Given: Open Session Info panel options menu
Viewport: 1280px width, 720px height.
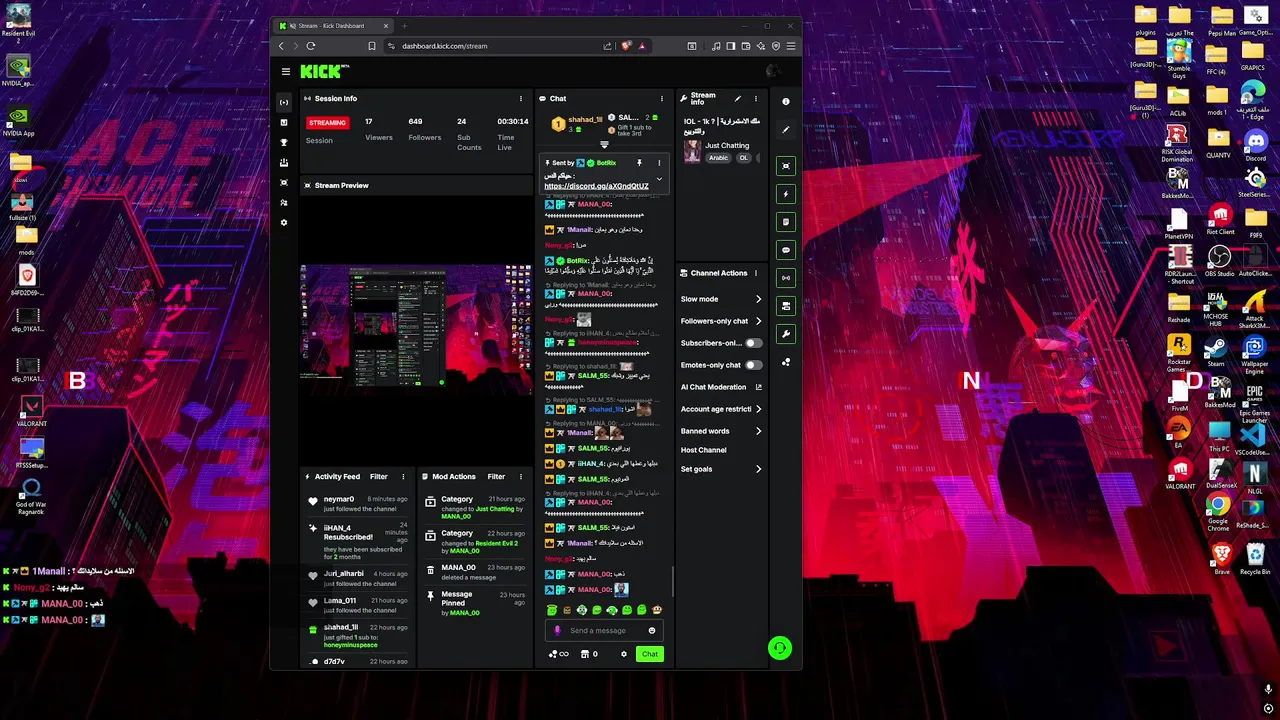Looking at the screenshot, I should point(521,99).
